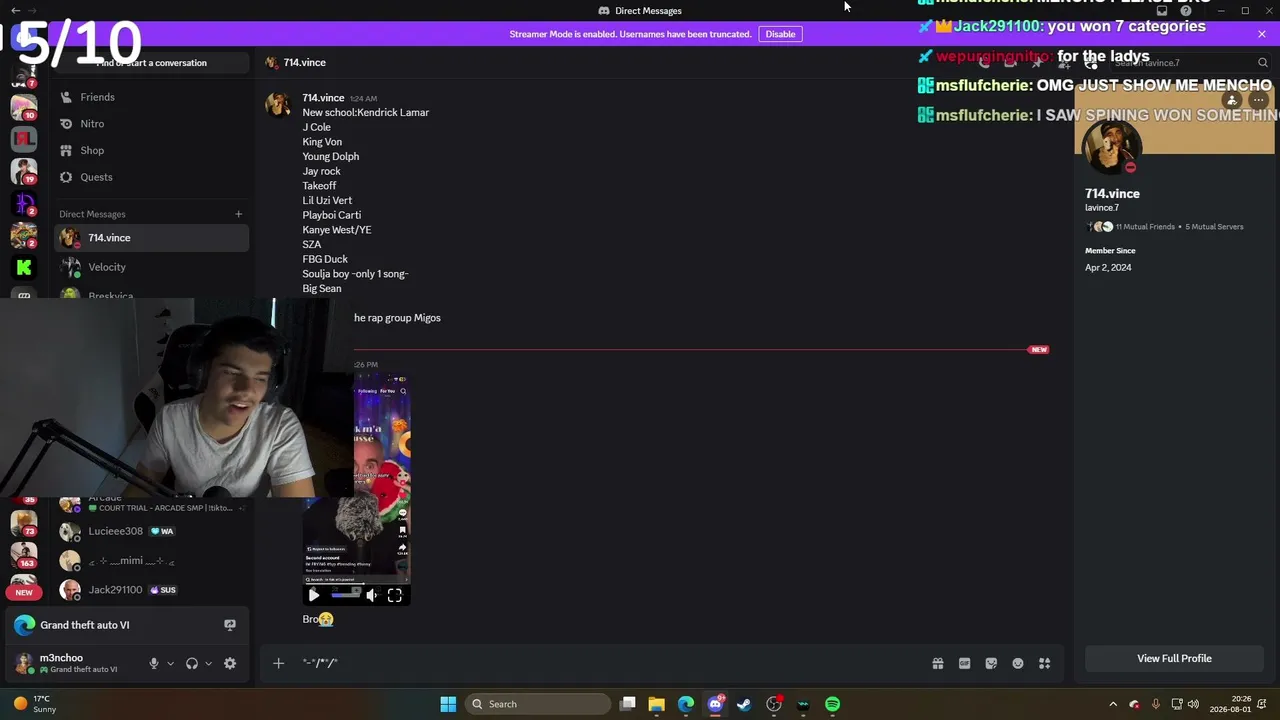Open Spotify from the taskbar
This screenshot has width=1280, height=720.
(833, 704)
